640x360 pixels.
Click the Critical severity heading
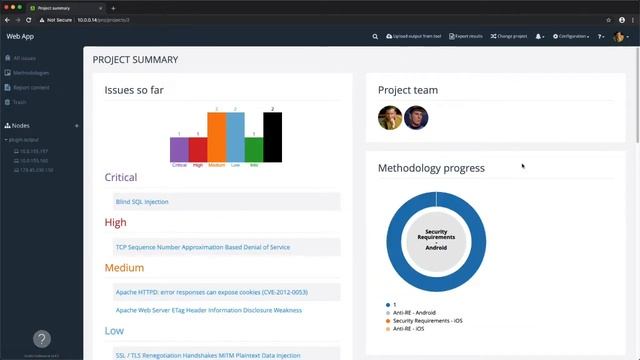click(121, 178)
